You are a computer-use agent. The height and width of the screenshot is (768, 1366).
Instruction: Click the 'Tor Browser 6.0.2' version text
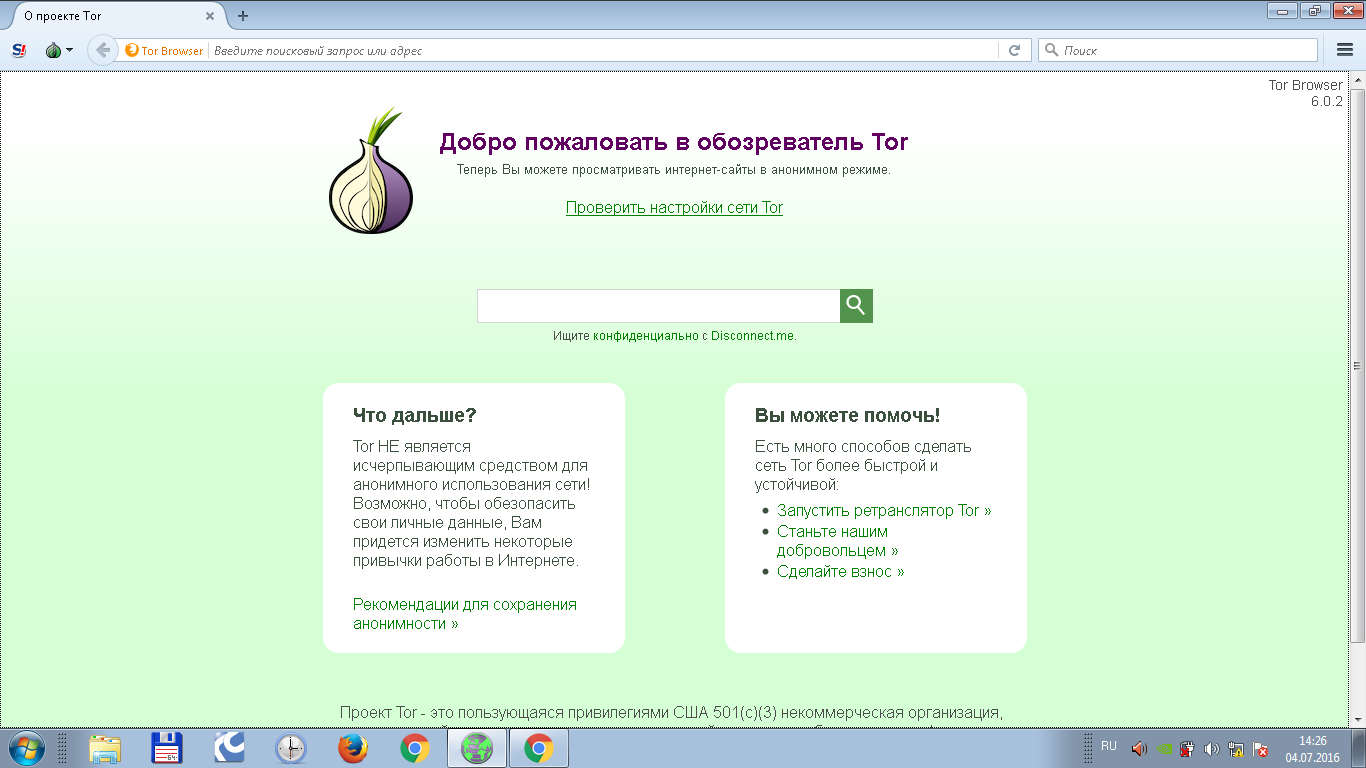1306,93
